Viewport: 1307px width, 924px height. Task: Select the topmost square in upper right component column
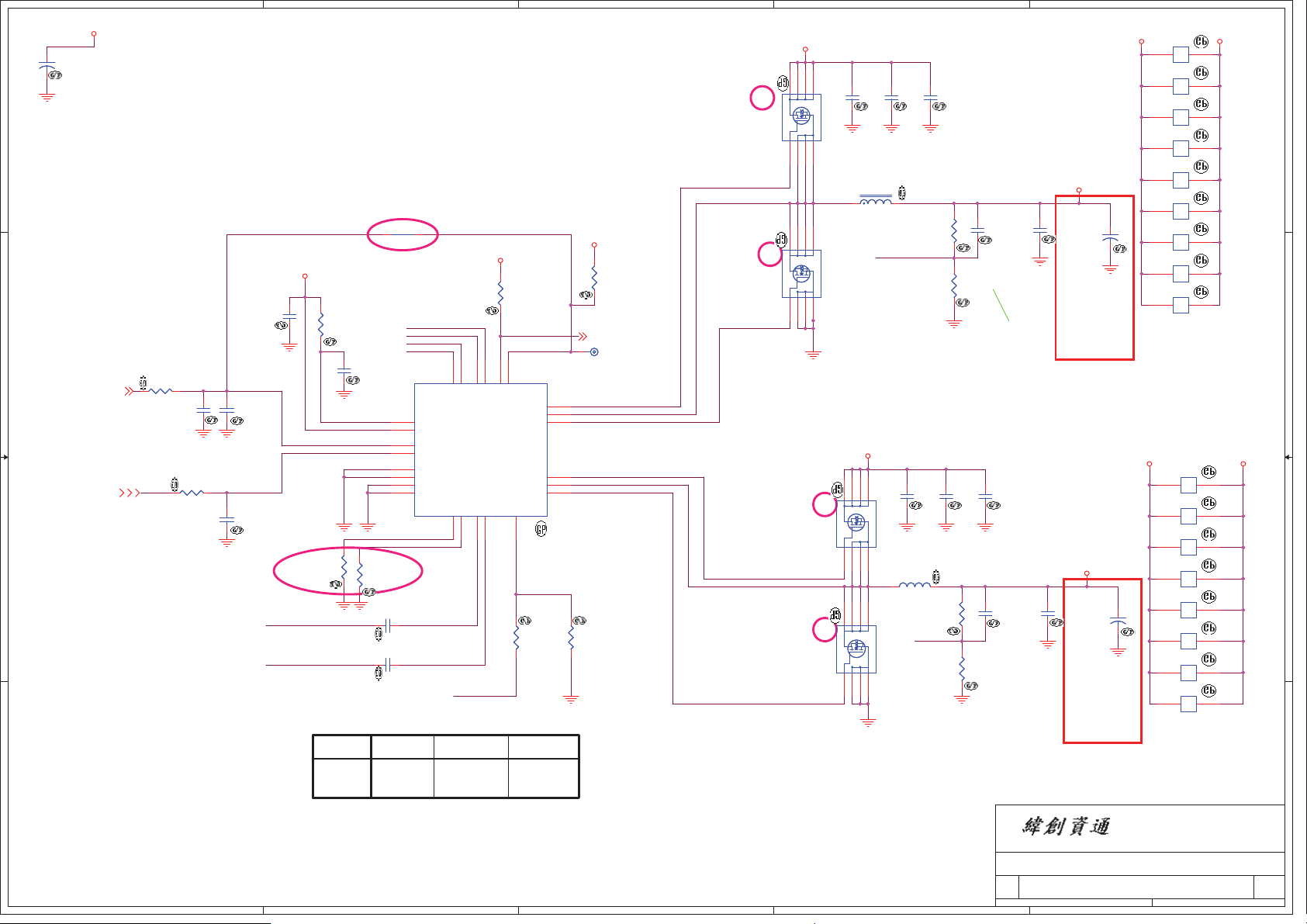tap(1181, 54)
